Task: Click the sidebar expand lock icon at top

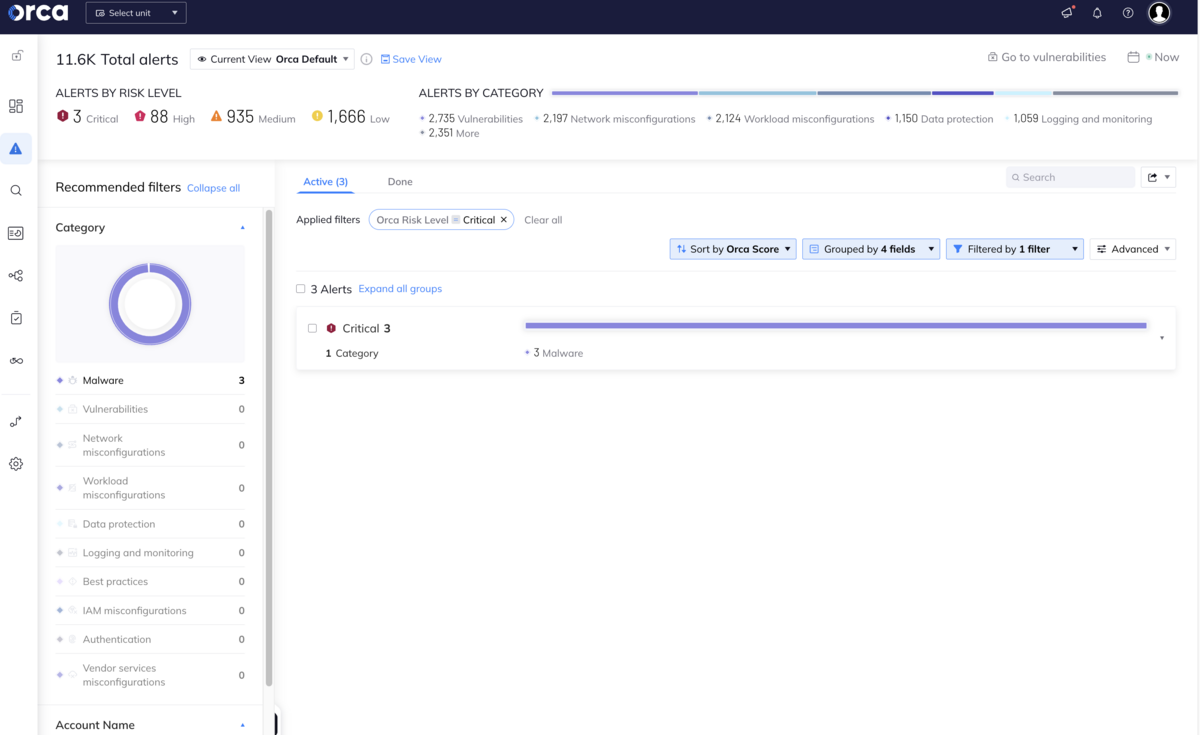Action: coord(17,56)
